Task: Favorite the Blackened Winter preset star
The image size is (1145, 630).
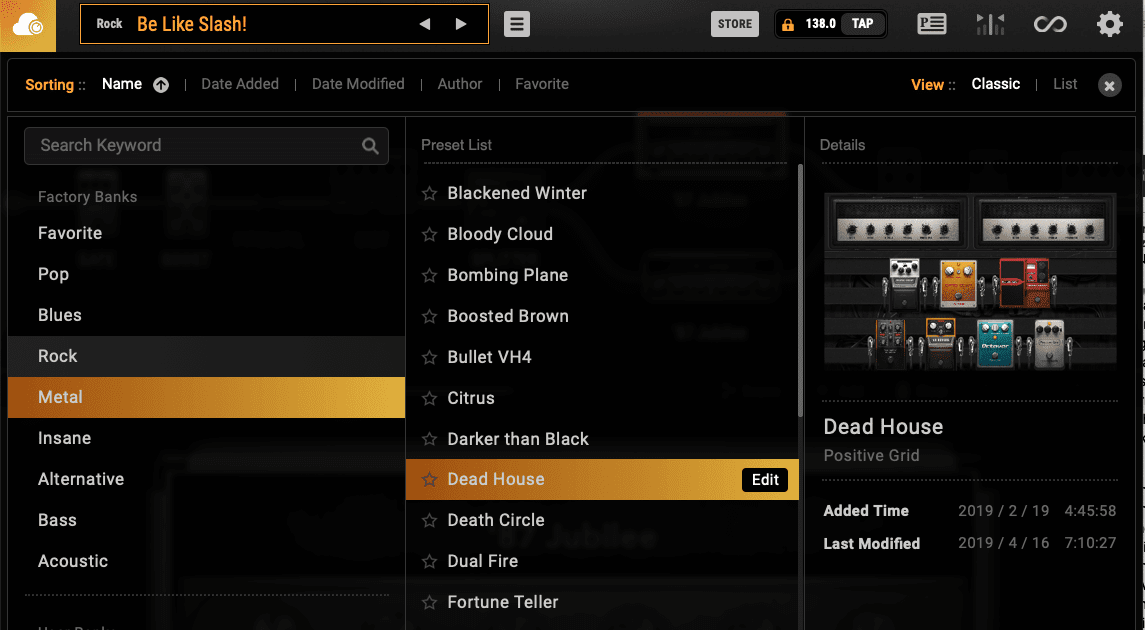Action: coord(429,193)
